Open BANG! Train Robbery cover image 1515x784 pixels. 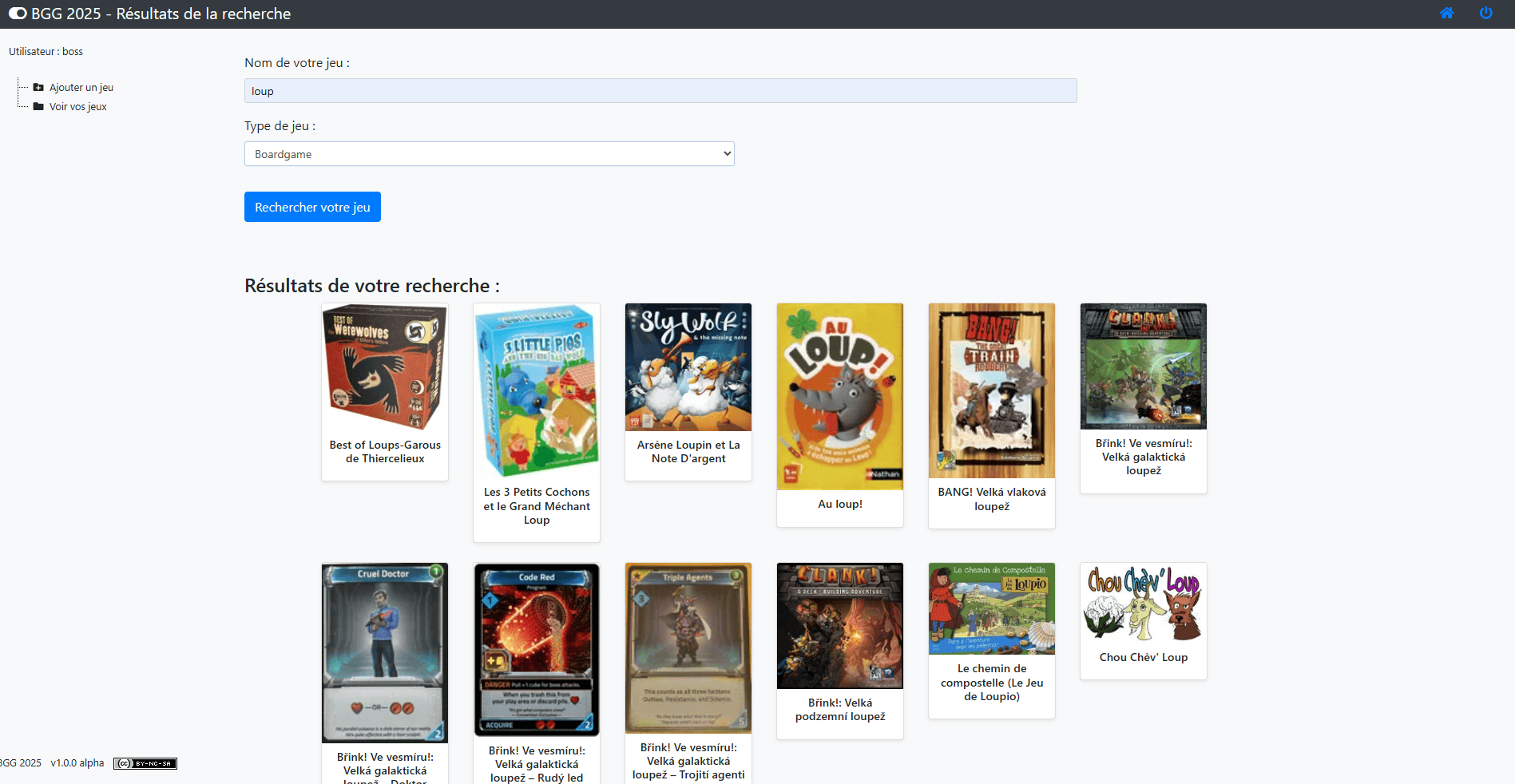pyautogui.click(x=992, y=390)
